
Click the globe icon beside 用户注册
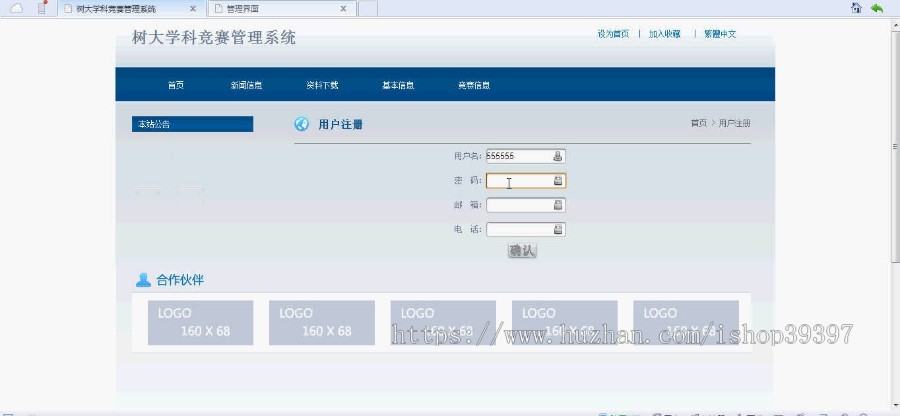301,124
